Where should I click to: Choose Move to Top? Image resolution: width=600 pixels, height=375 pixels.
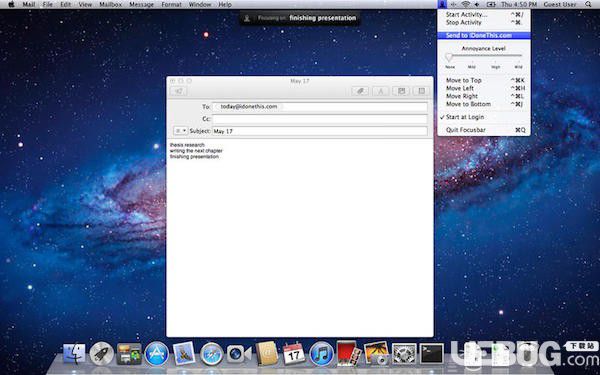[484, 80]
